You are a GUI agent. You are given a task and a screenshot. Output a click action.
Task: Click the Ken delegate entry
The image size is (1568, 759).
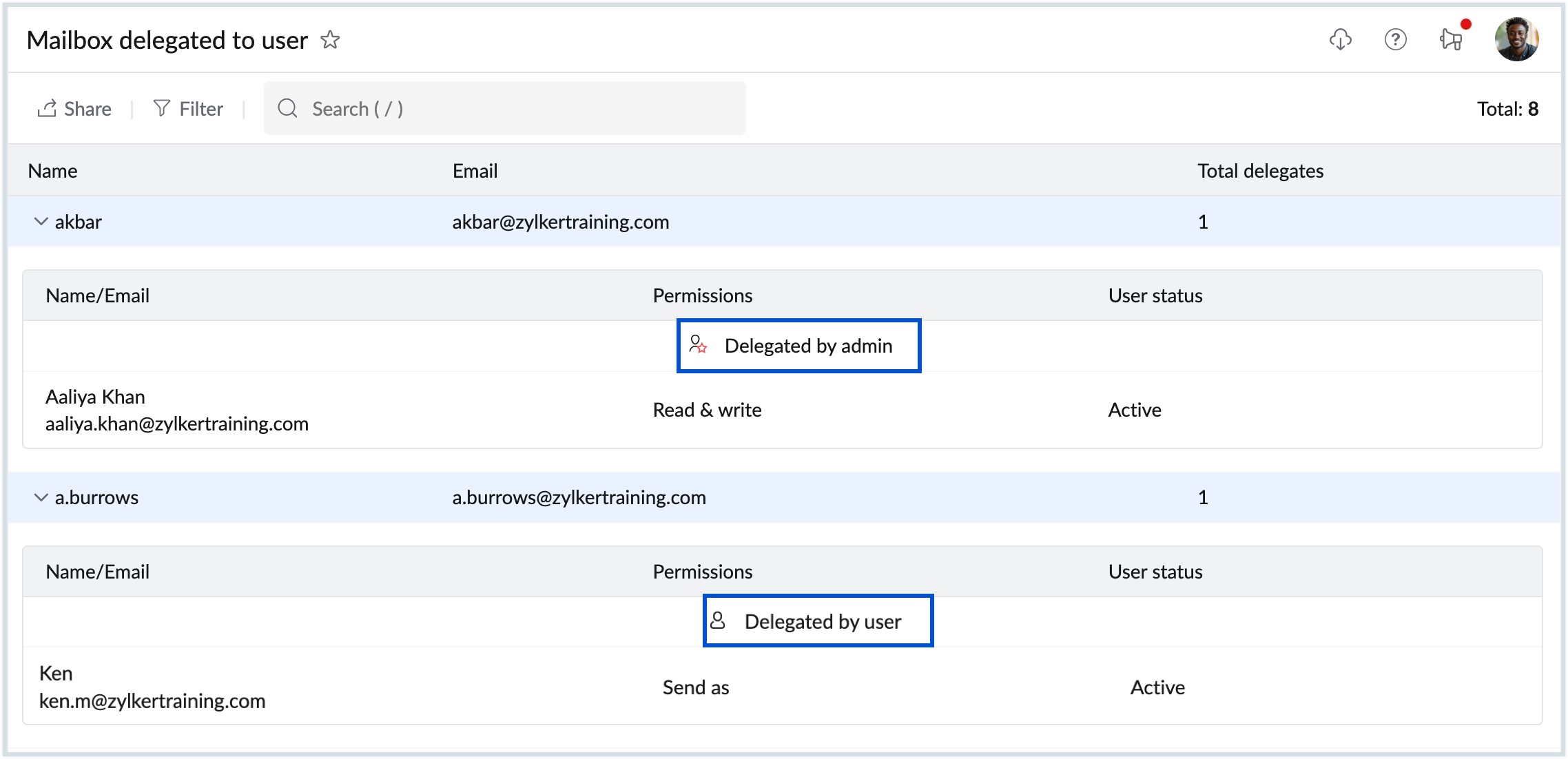point(56,673)
